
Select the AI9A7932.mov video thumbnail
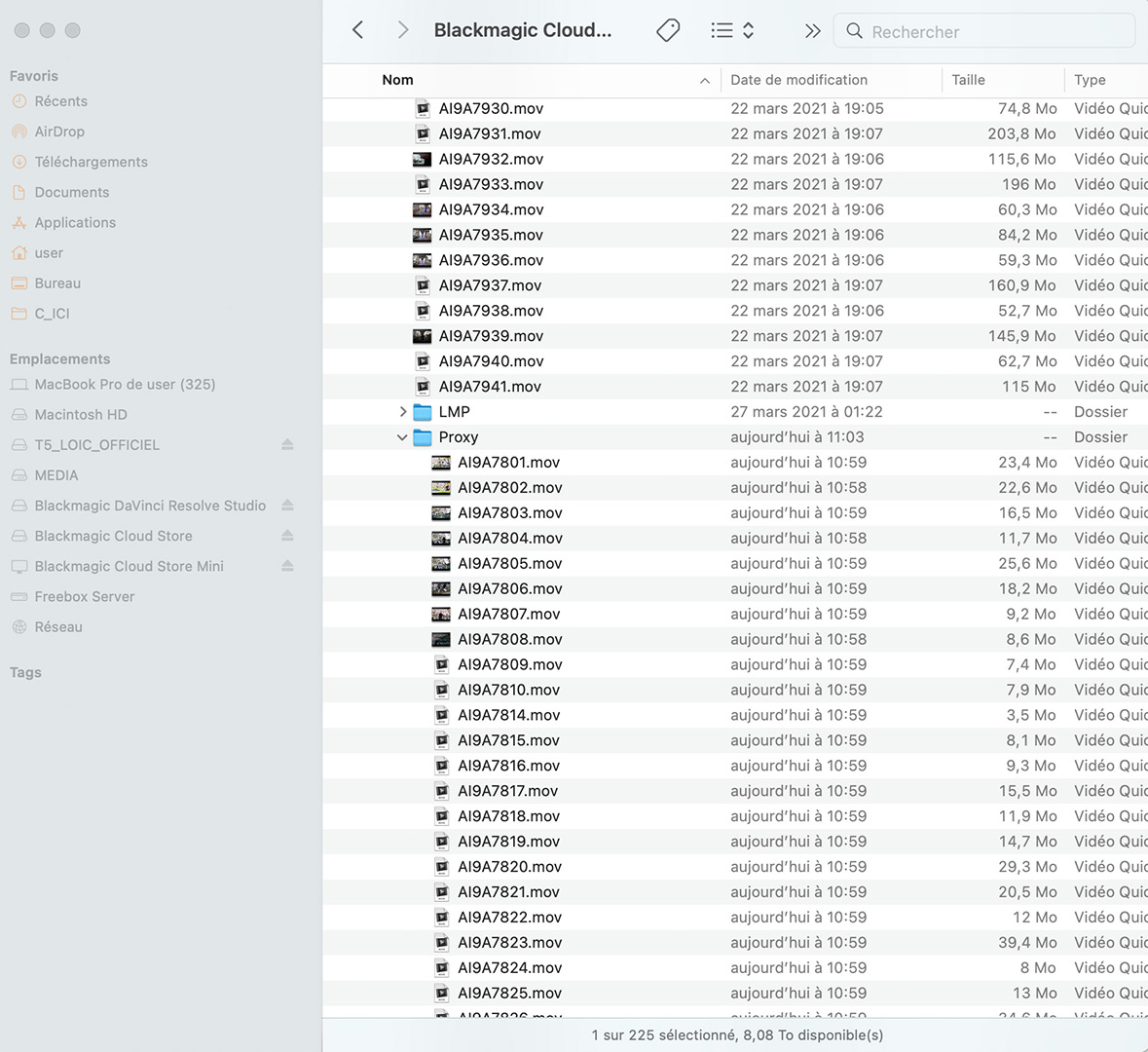click(422, 159)
